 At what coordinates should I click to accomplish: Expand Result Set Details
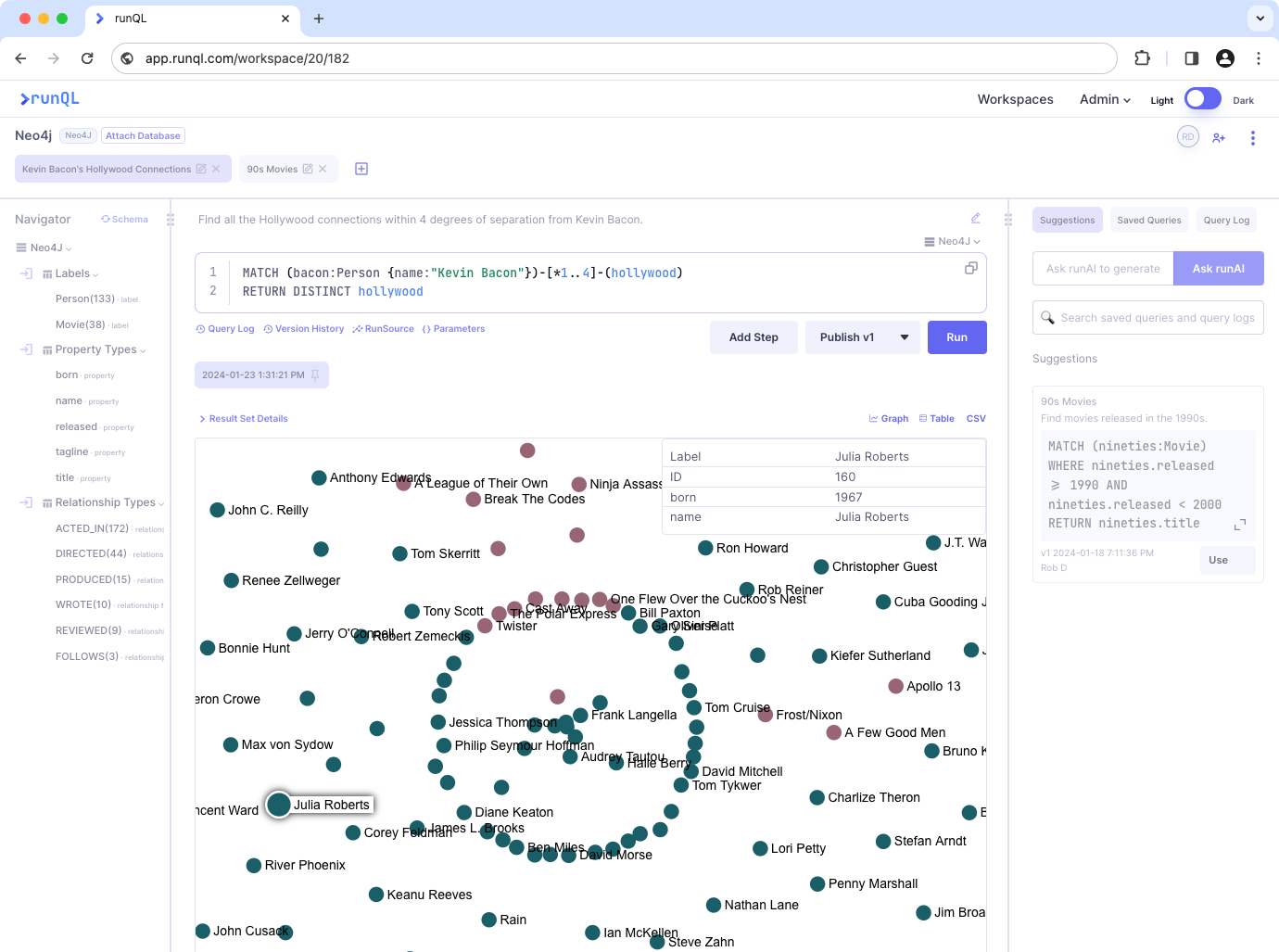pyautogui.click(x=244, y=418)
